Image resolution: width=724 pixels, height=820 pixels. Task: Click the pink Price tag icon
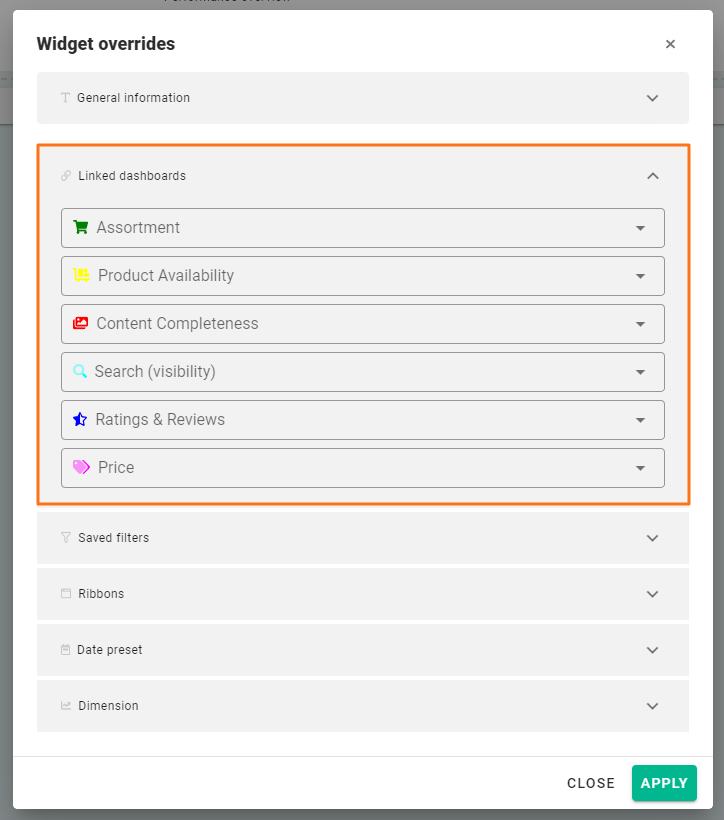(x=81, y=468)
